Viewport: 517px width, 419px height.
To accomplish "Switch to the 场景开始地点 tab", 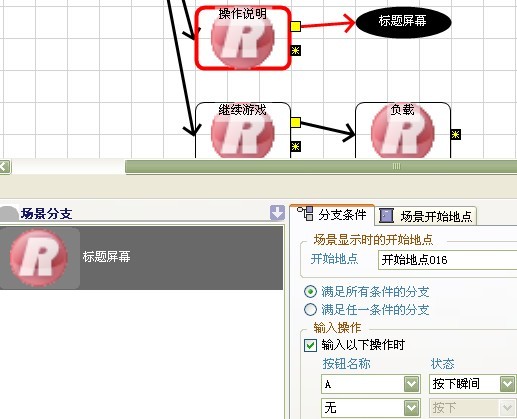I will point(426,216).
